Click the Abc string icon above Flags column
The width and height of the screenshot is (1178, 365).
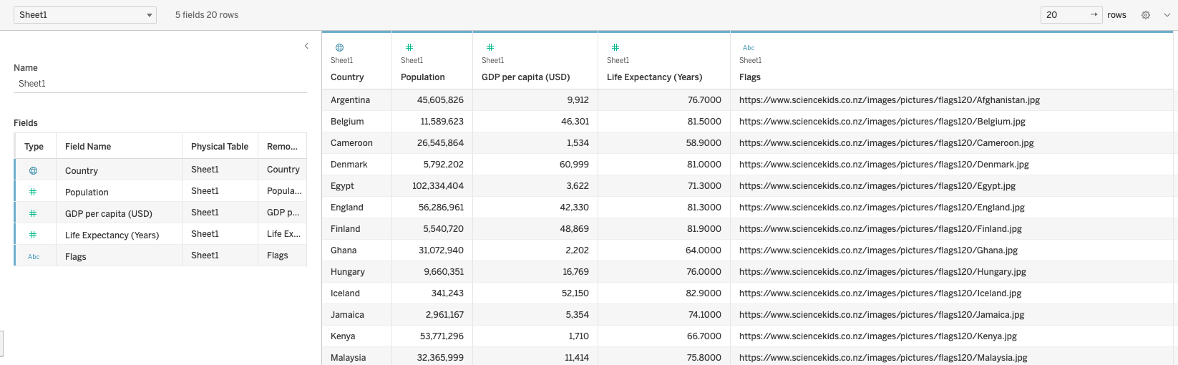(x=748, y=47)
